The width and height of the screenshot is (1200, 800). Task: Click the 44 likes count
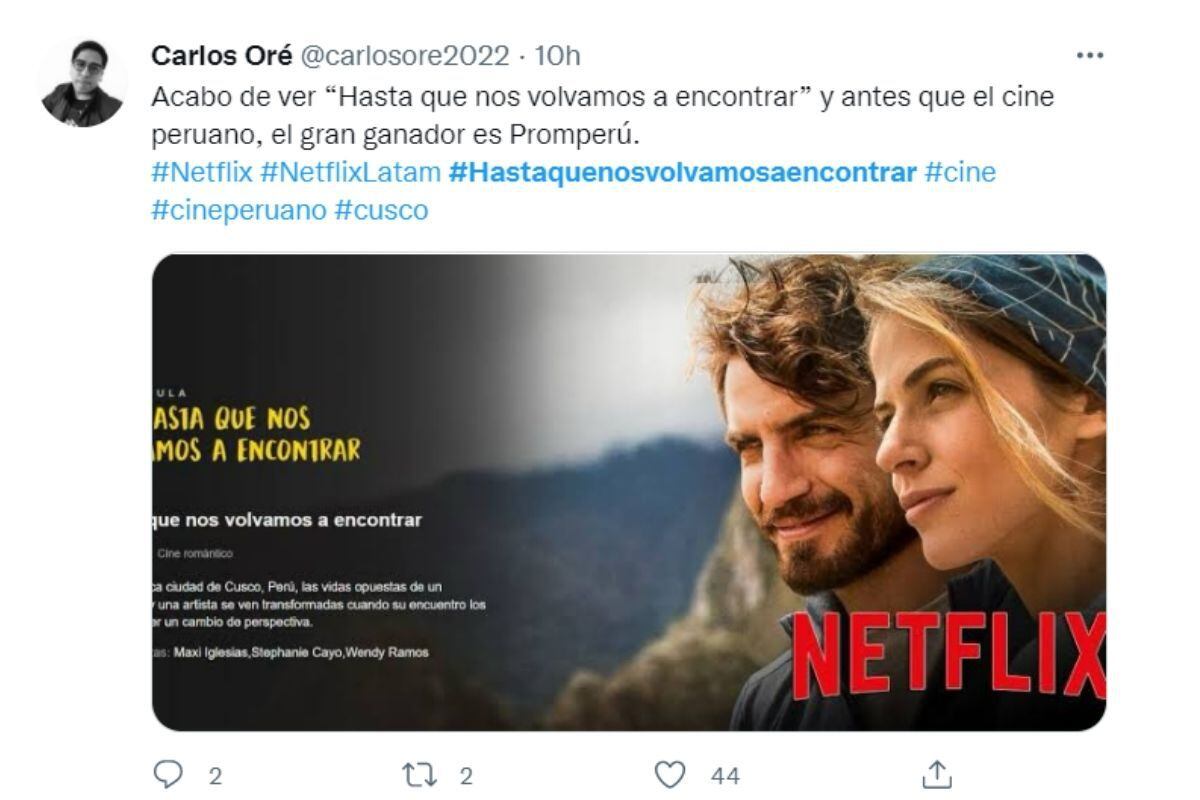726,776
